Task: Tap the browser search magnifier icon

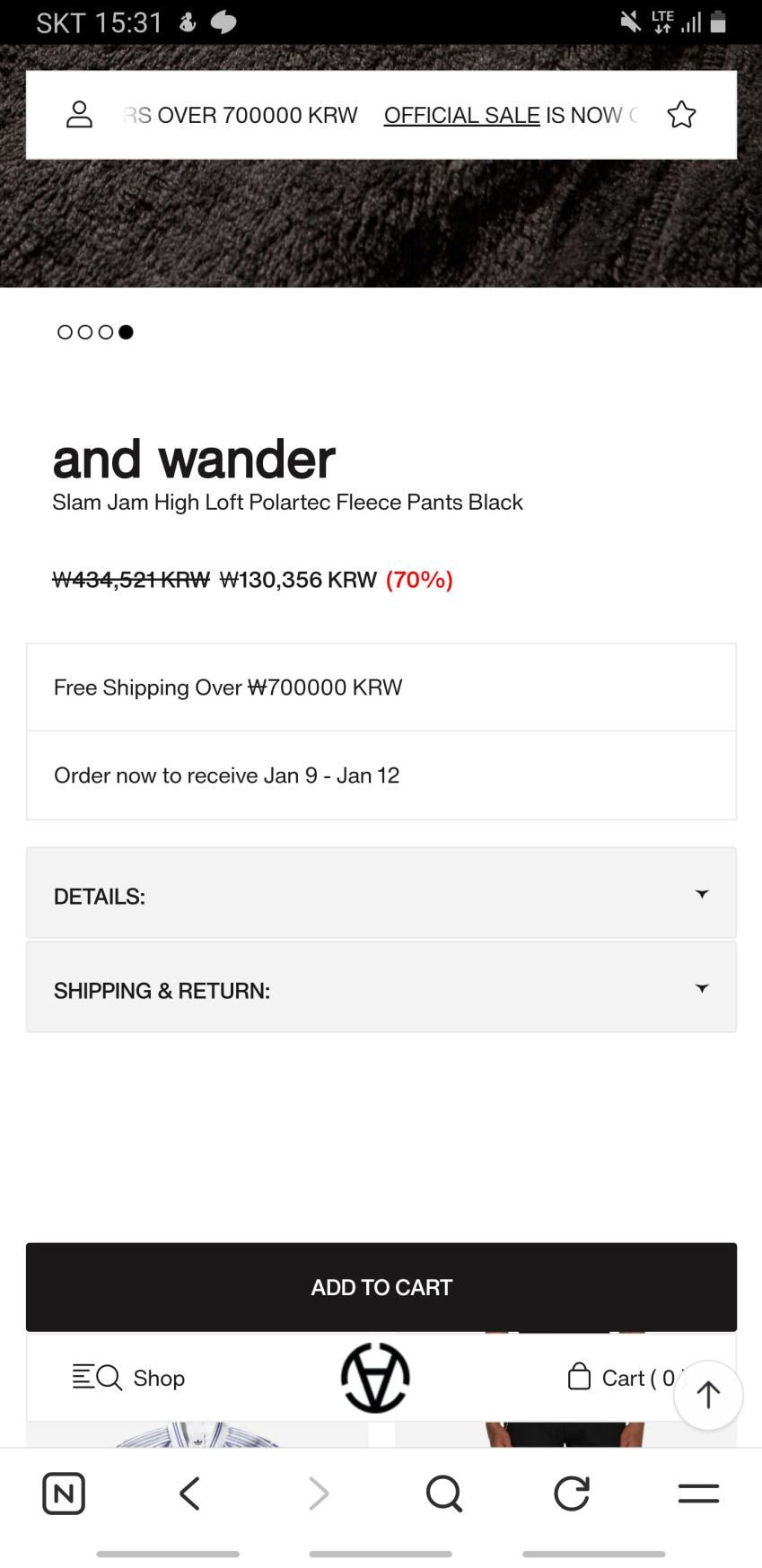Action: click(443, 1494)
